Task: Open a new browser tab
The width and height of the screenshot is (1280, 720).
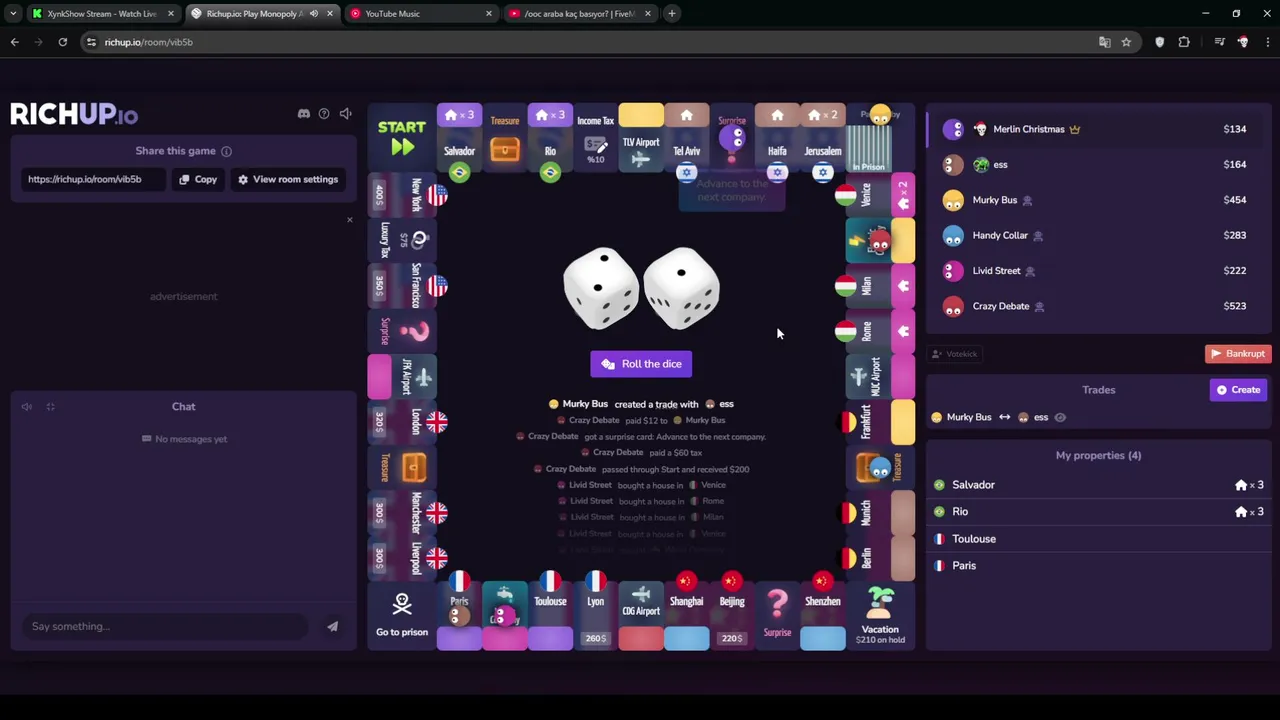Action: [673, 14]
